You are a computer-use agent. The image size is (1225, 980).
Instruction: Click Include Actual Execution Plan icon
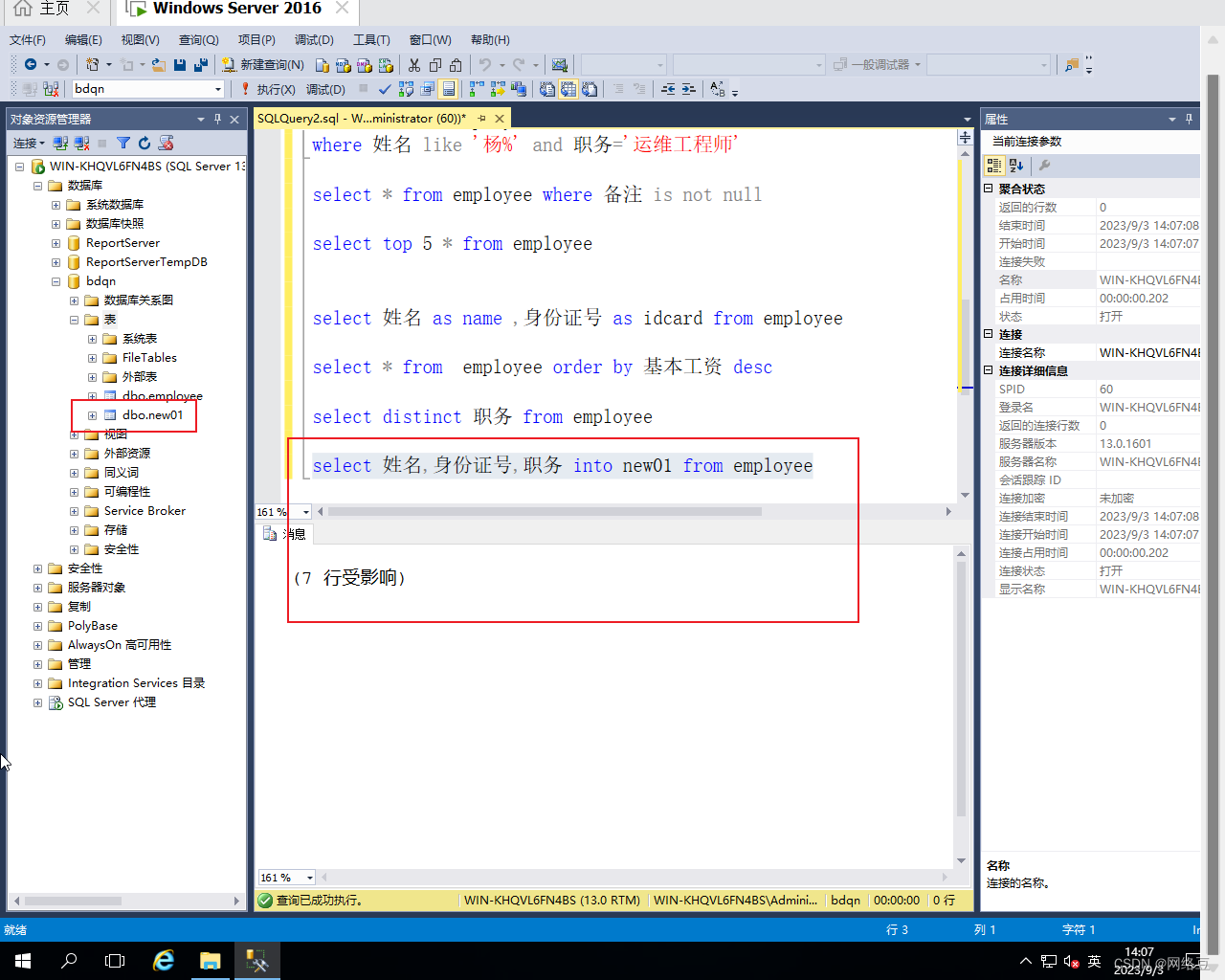pyautogui.click(x=477, y=89)
